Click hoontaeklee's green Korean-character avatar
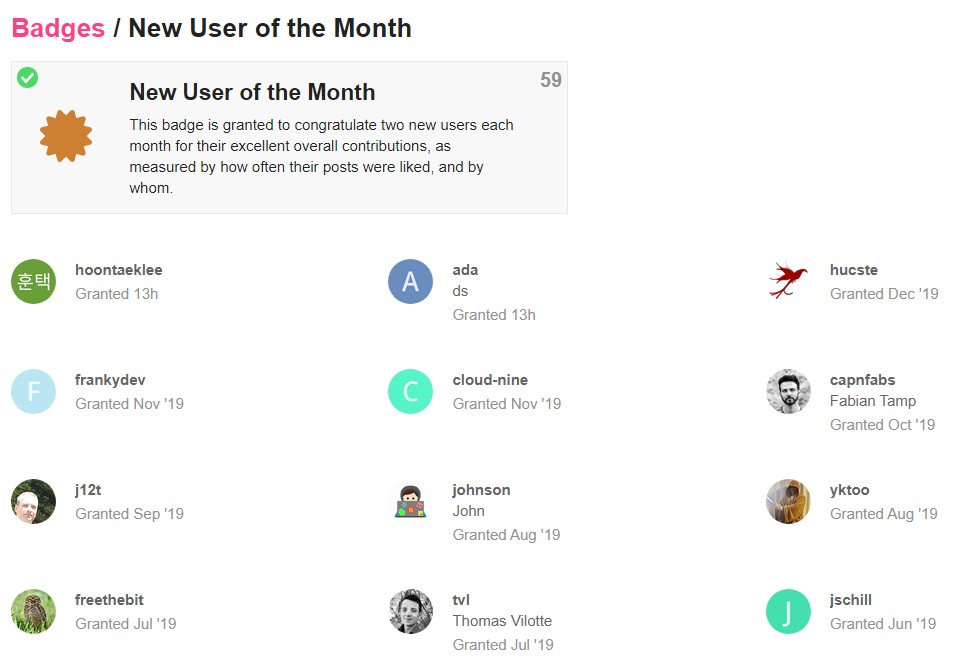954x662 pixels. pyautogui.click(x=33, y=281)
